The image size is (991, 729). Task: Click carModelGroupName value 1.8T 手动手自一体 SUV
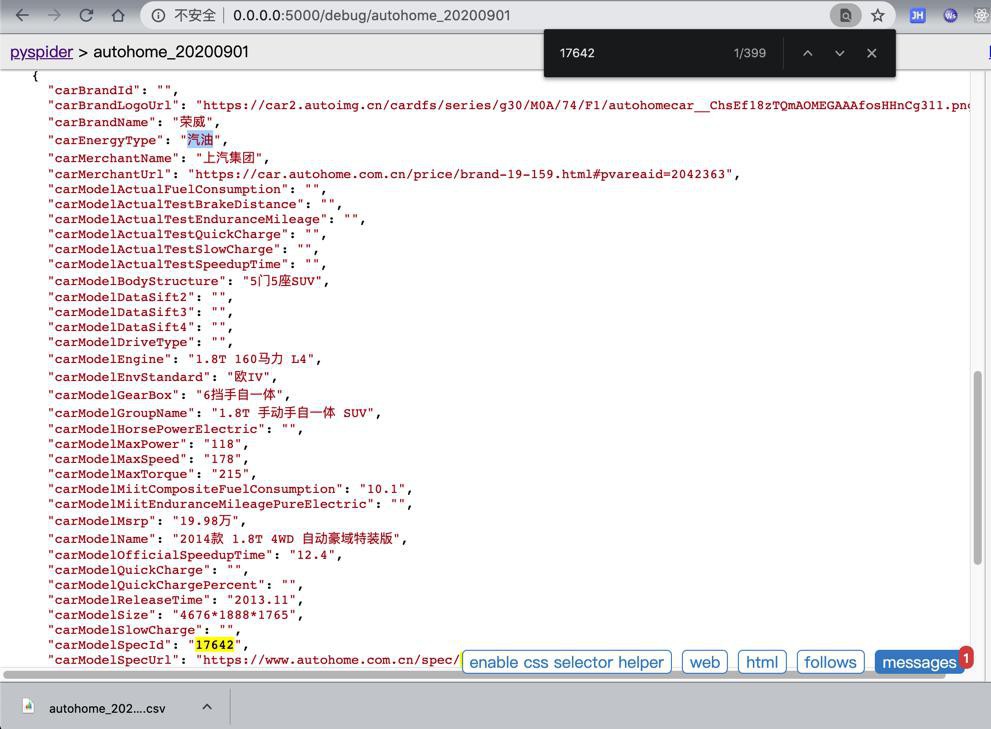[x=293, y=413]
